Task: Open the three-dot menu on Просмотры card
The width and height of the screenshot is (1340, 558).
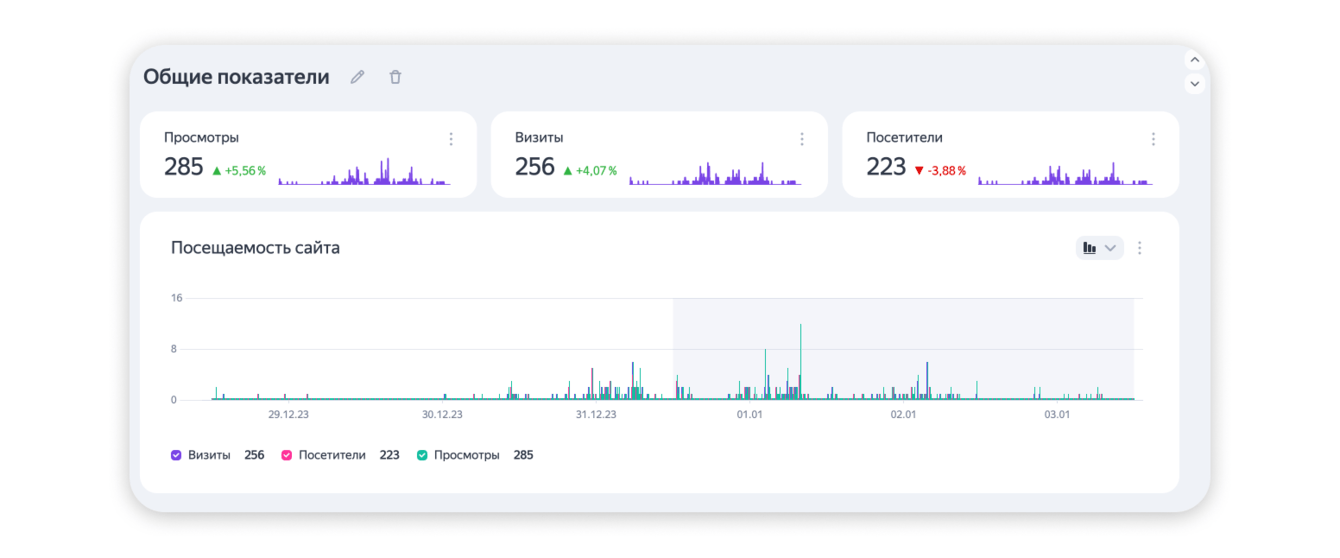Action: pyautogui.click(x=451, y=140)
